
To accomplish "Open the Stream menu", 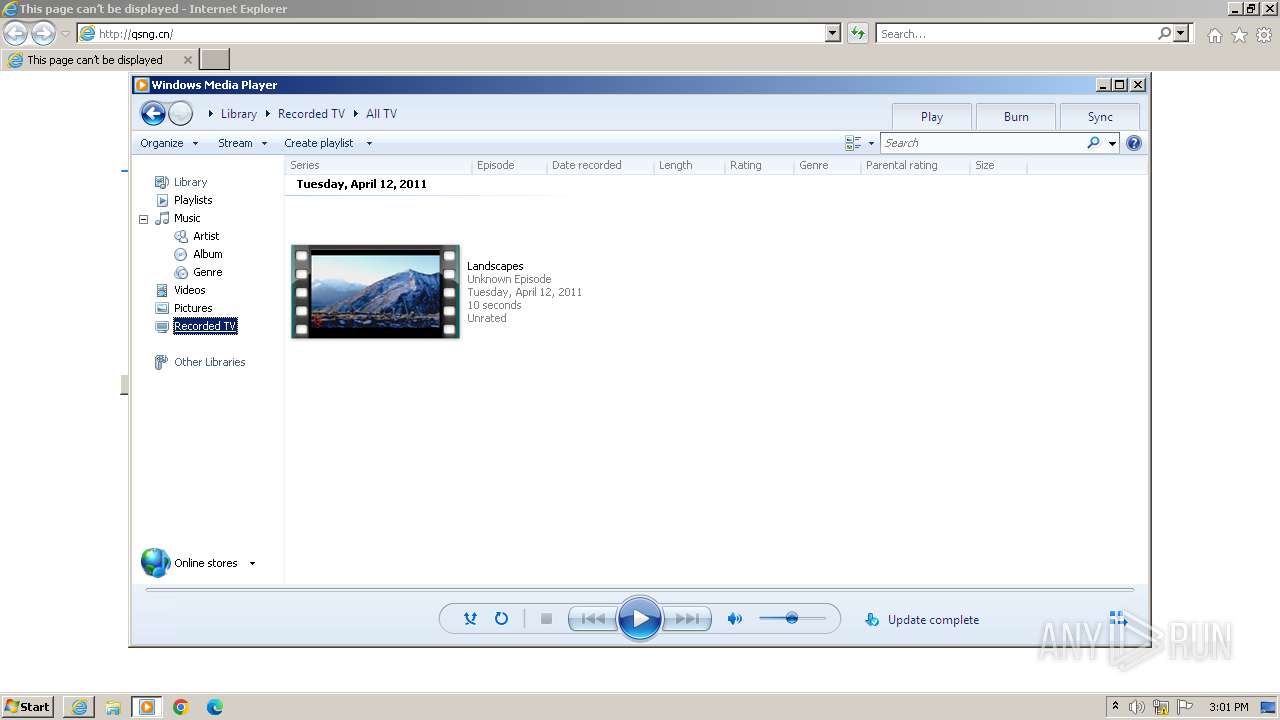I will (x=243, y=143).
